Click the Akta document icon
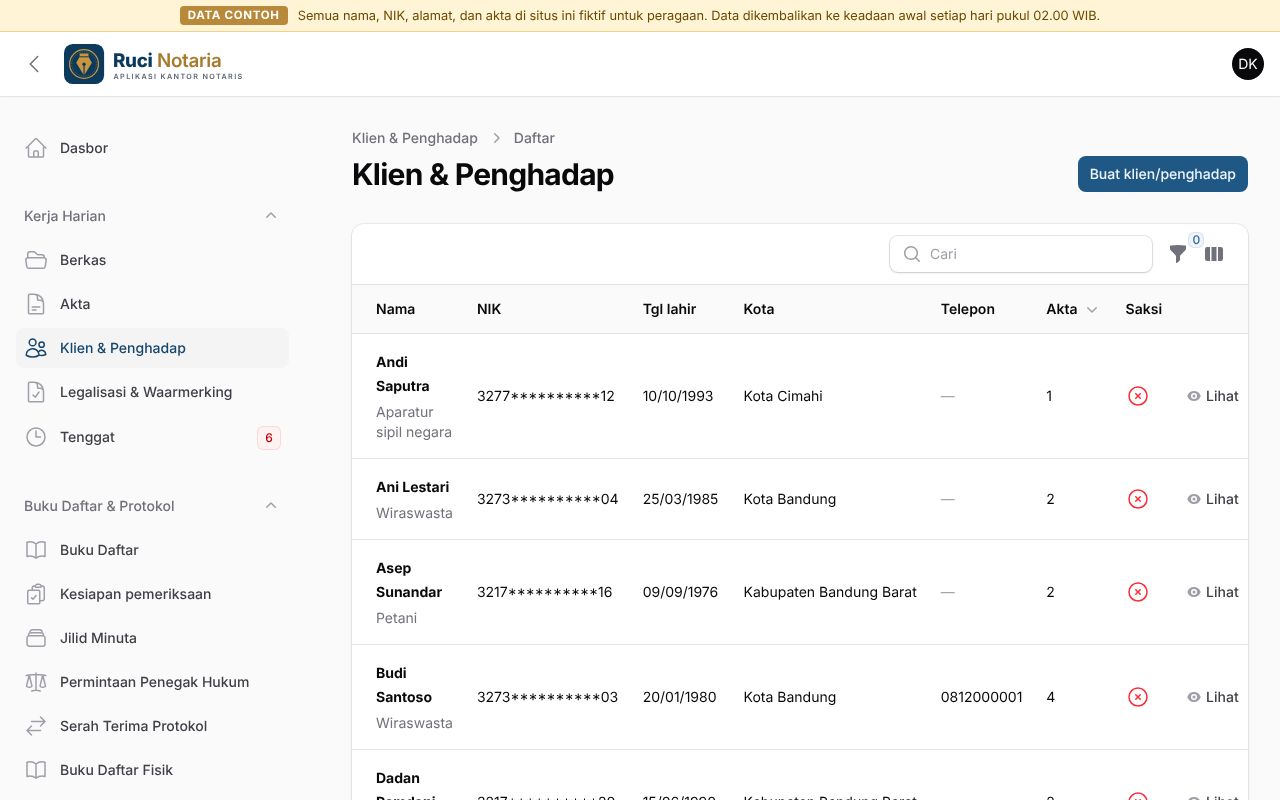 (x=36, y=304)
